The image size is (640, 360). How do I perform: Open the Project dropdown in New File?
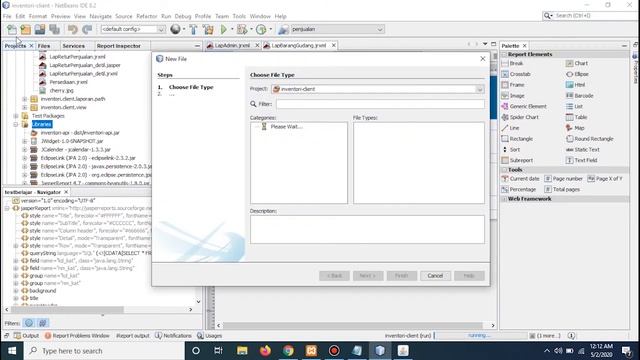480,89
